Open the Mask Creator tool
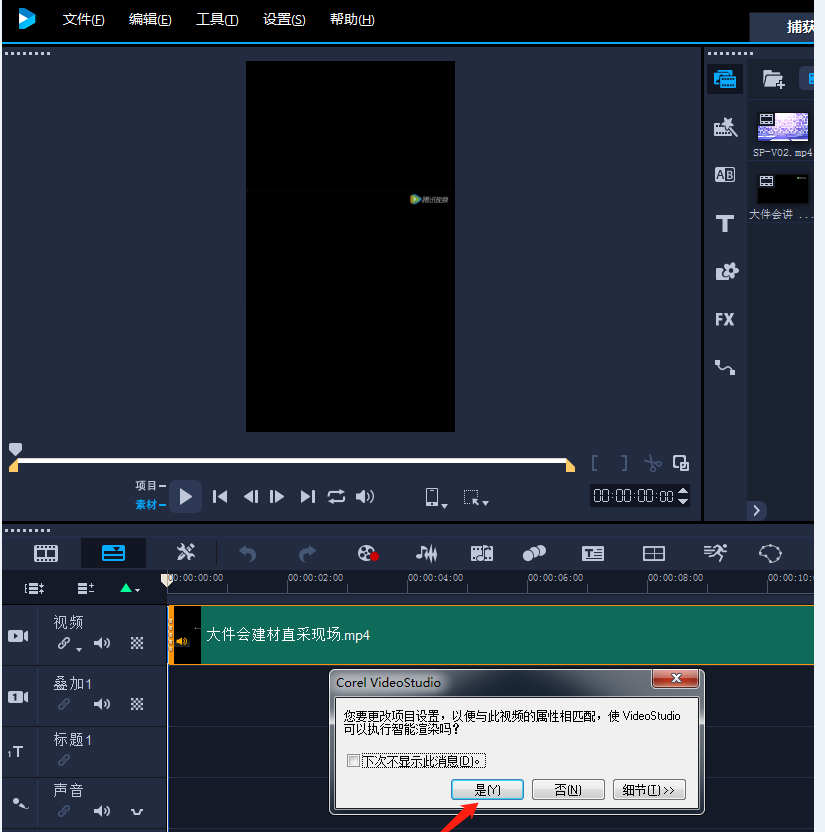This screenshot has width=825, height=832. (x=770, y=553)
